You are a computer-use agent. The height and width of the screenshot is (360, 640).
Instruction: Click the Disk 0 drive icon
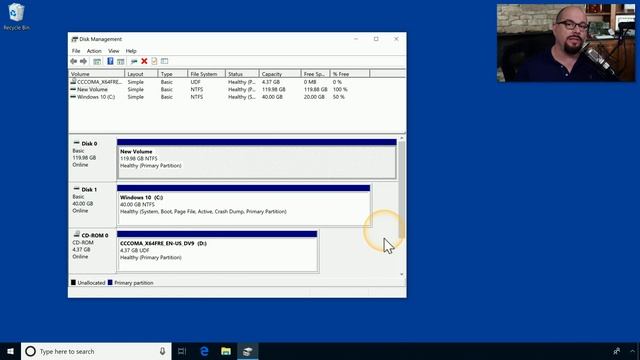point(76,143)
